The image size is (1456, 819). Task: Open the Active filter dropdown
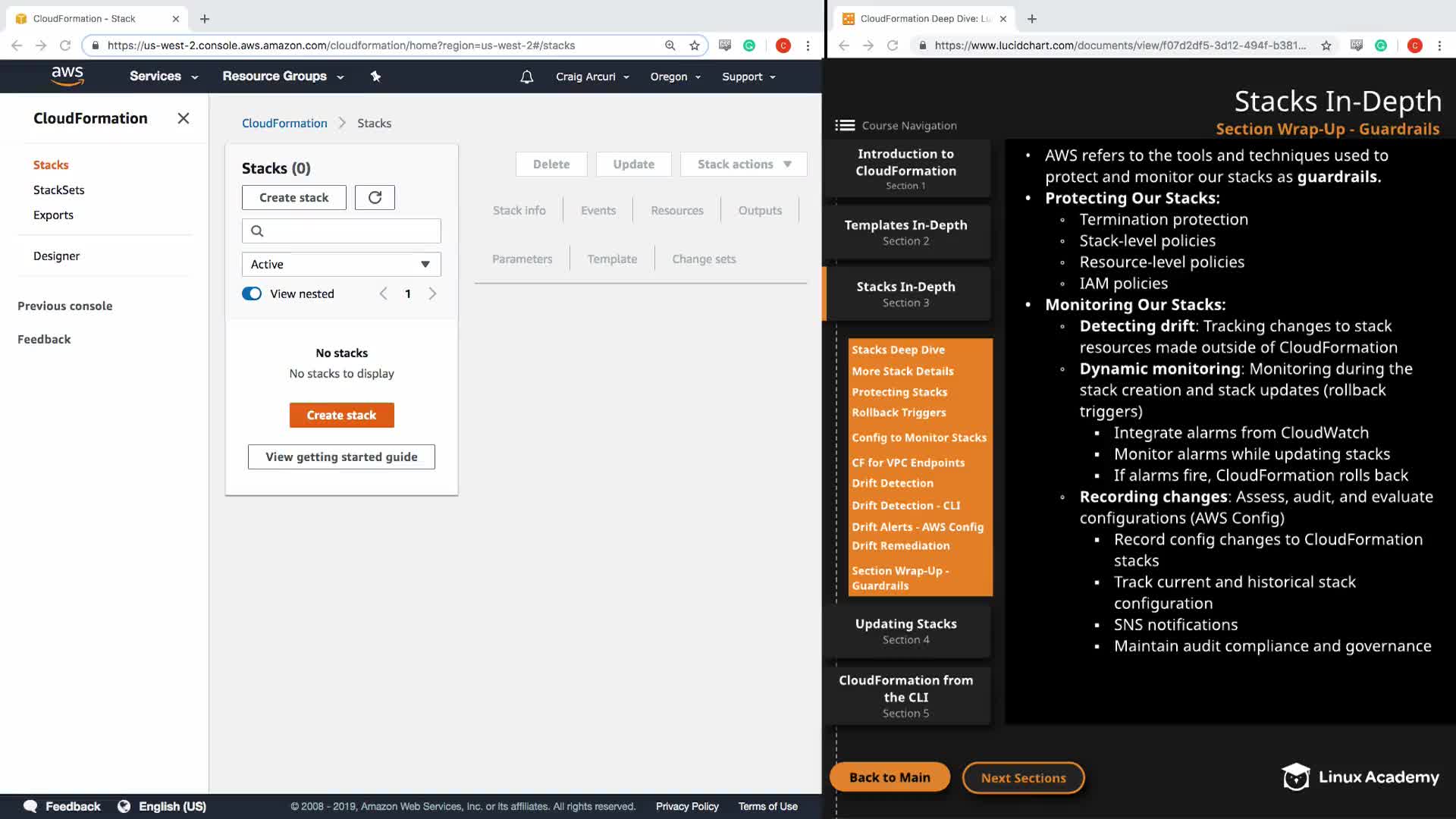[341, 264]
